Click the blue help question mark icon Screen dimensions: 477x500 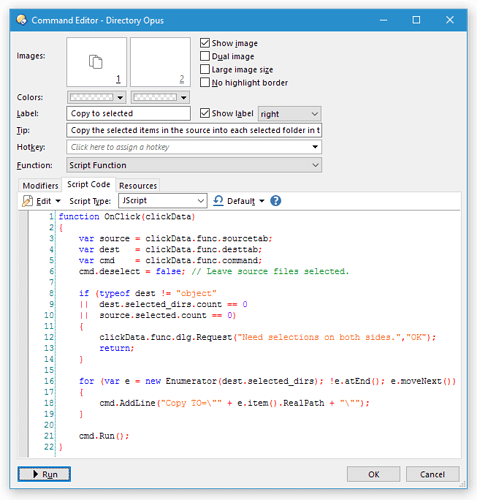(276, 201)
